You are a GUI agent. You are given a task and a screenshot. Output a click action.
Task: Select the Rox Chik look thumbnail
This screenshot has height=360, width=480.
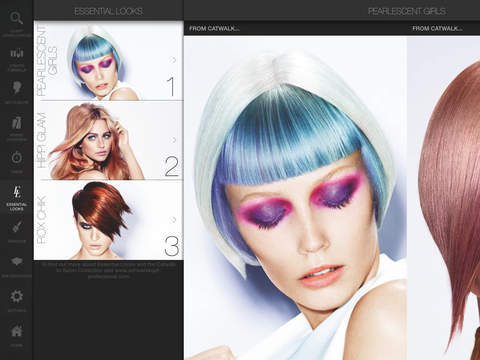pyautogui.click(x=109, y=220)
